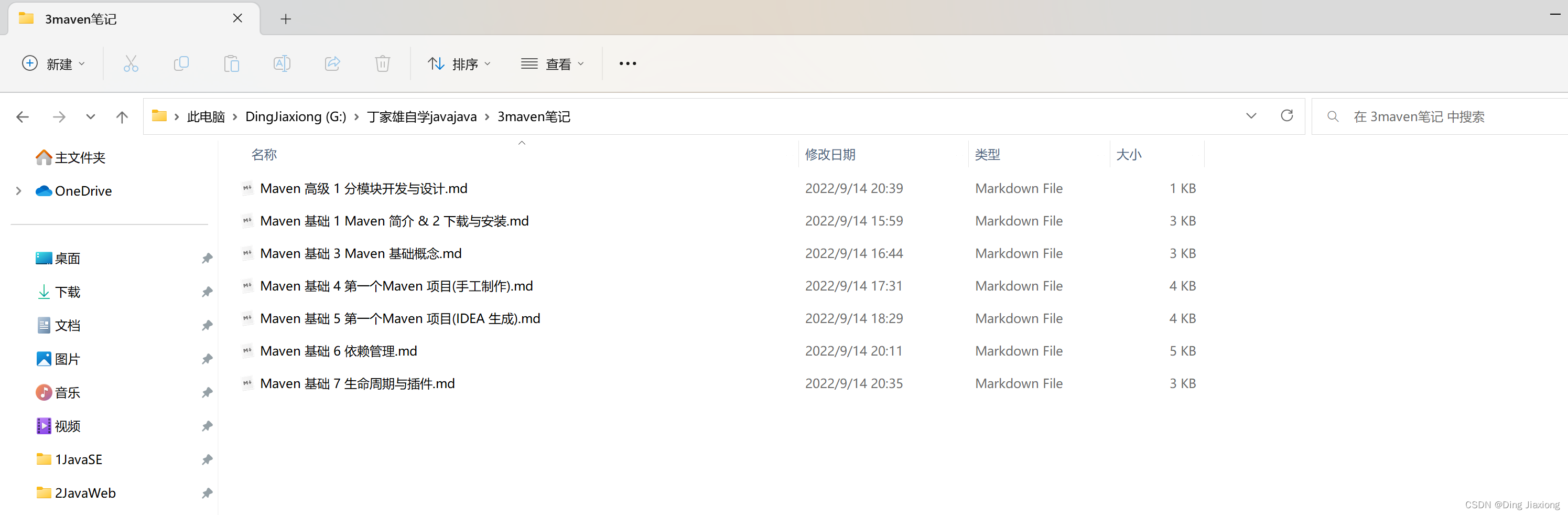The image size is (1568, 515).
Task: Click markdown icon of Maven 高级 1 file
Action: point(247,188)
